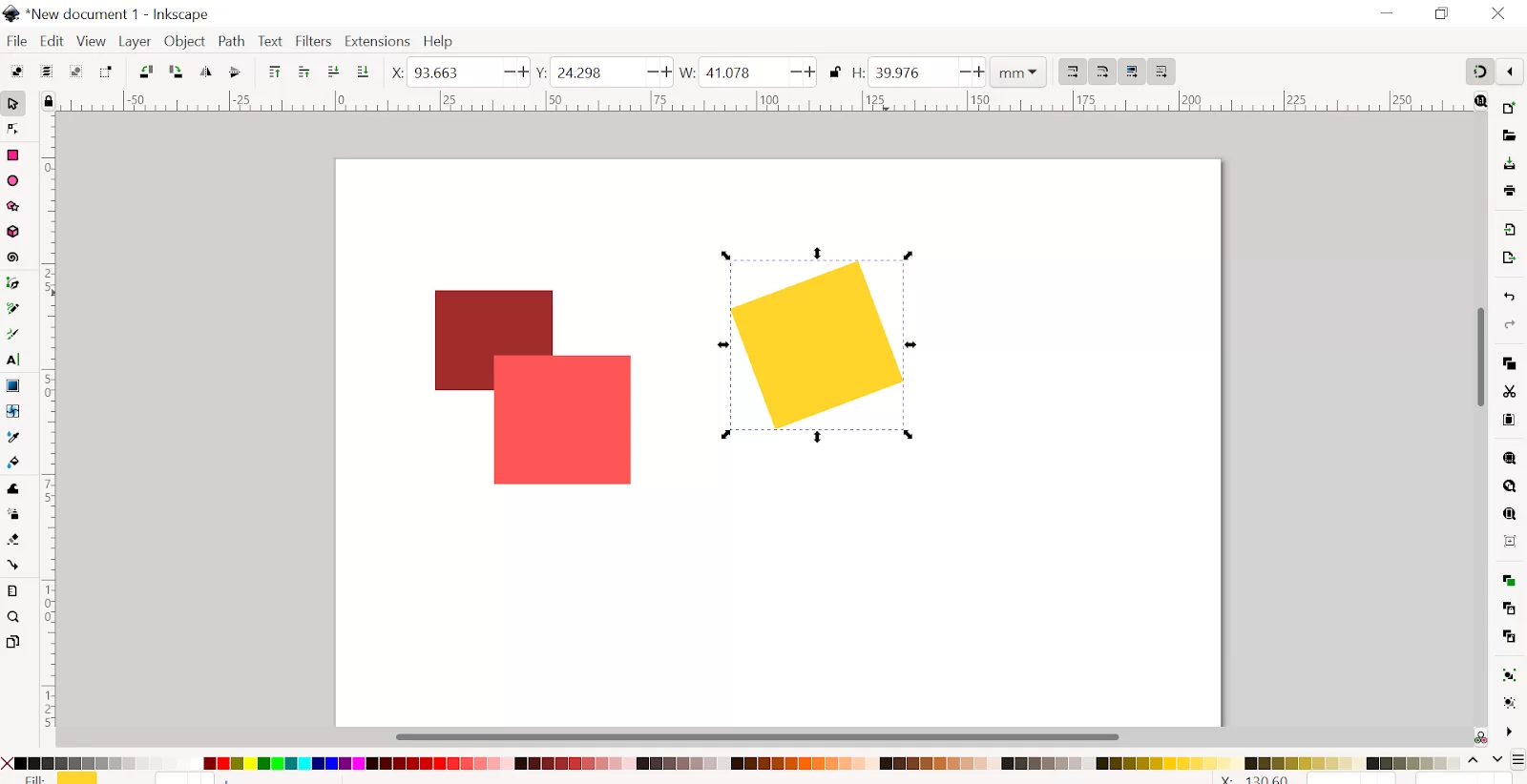Viewport: 1527px width, 784px height.
Task: Open the mm units dropdown
Action: [x=1018, y=72]
